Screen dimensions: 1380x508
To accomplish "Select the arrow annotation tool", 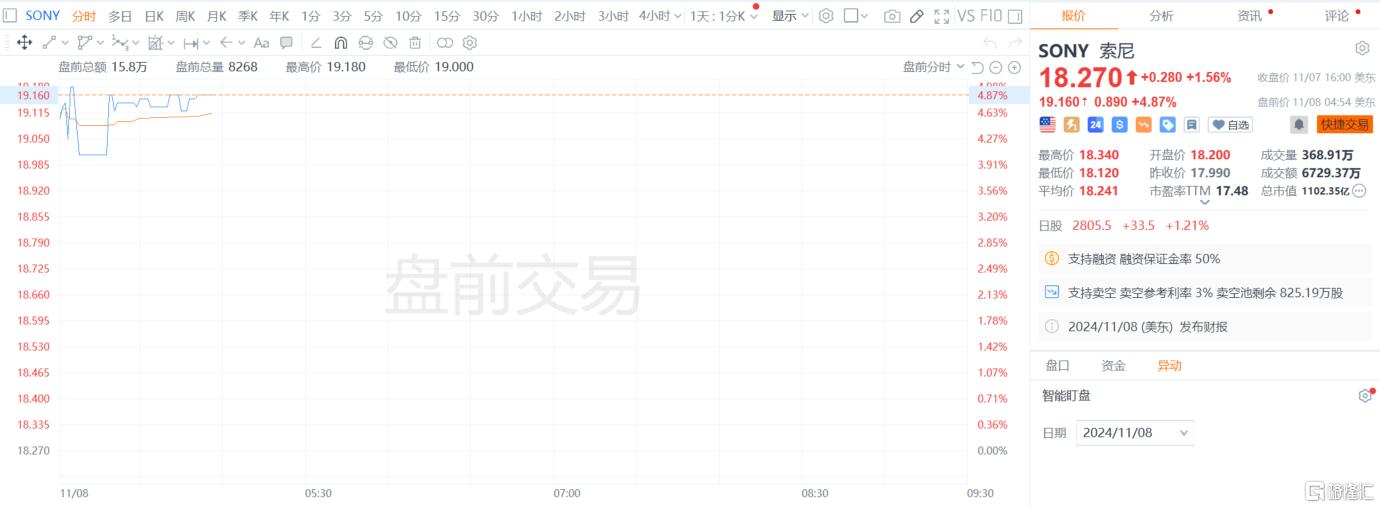I will (226, 43).
